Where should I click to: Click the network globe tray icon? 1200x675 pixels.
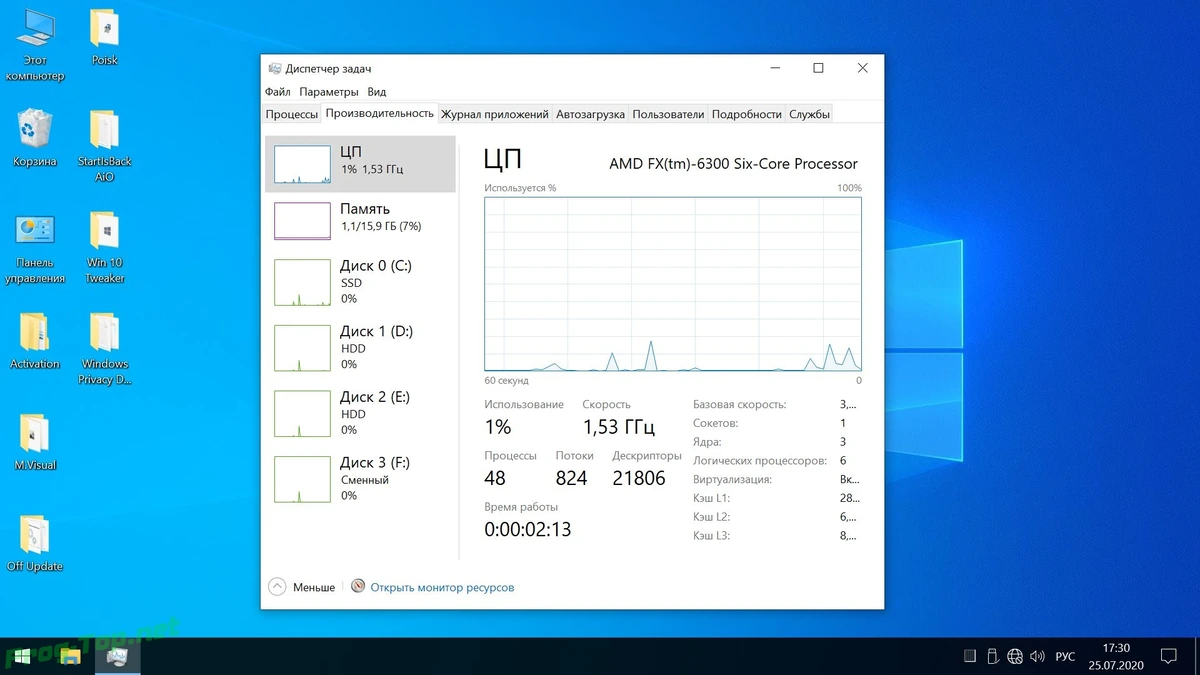(x=1015, y=657)
